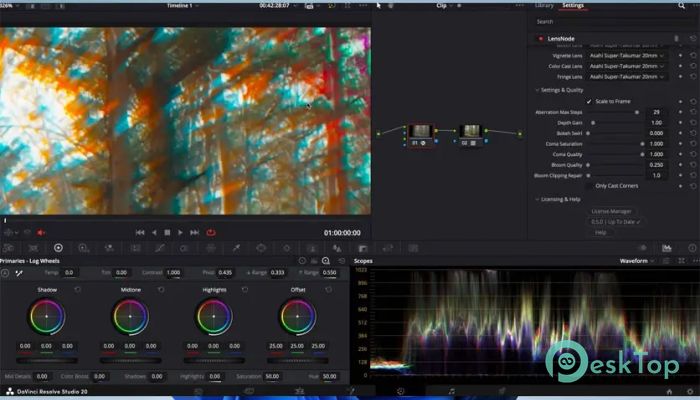Go to project home icon

(x=669, y=392)
